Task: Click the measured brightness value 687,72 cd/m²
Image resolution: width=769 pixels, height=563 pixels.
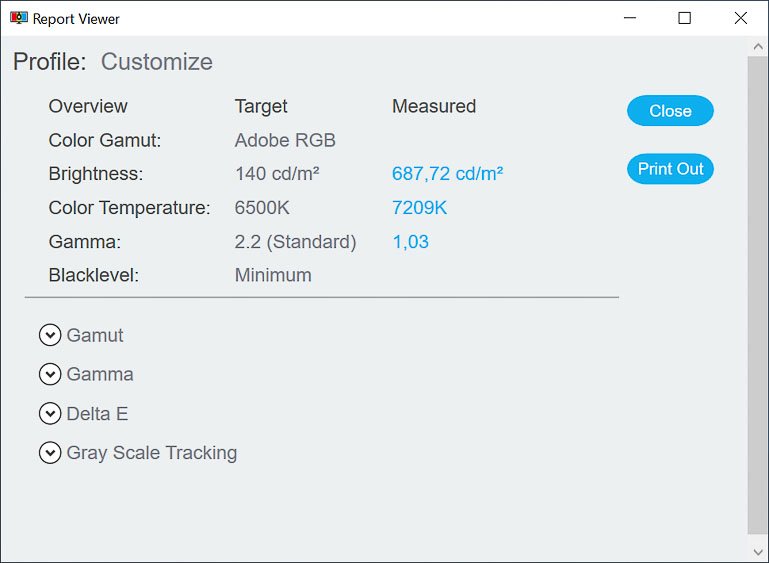Action: coord(447,174)
